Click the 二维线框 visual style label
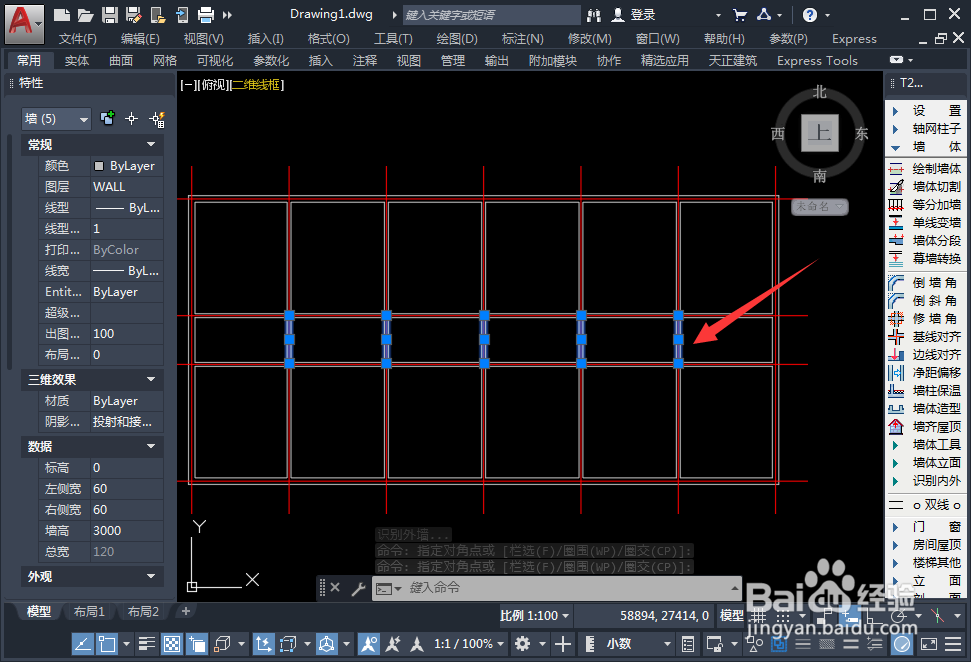 coord(256,85)
